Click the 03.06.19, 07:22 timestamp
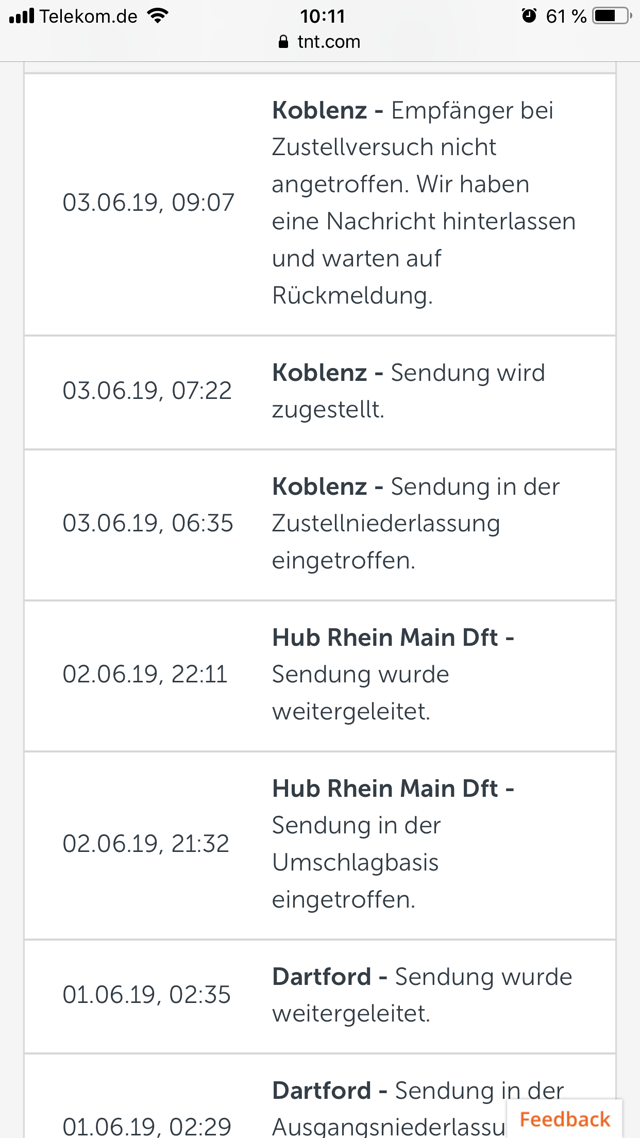Screen dimensions: 640x1138 [x=147, y=391]
